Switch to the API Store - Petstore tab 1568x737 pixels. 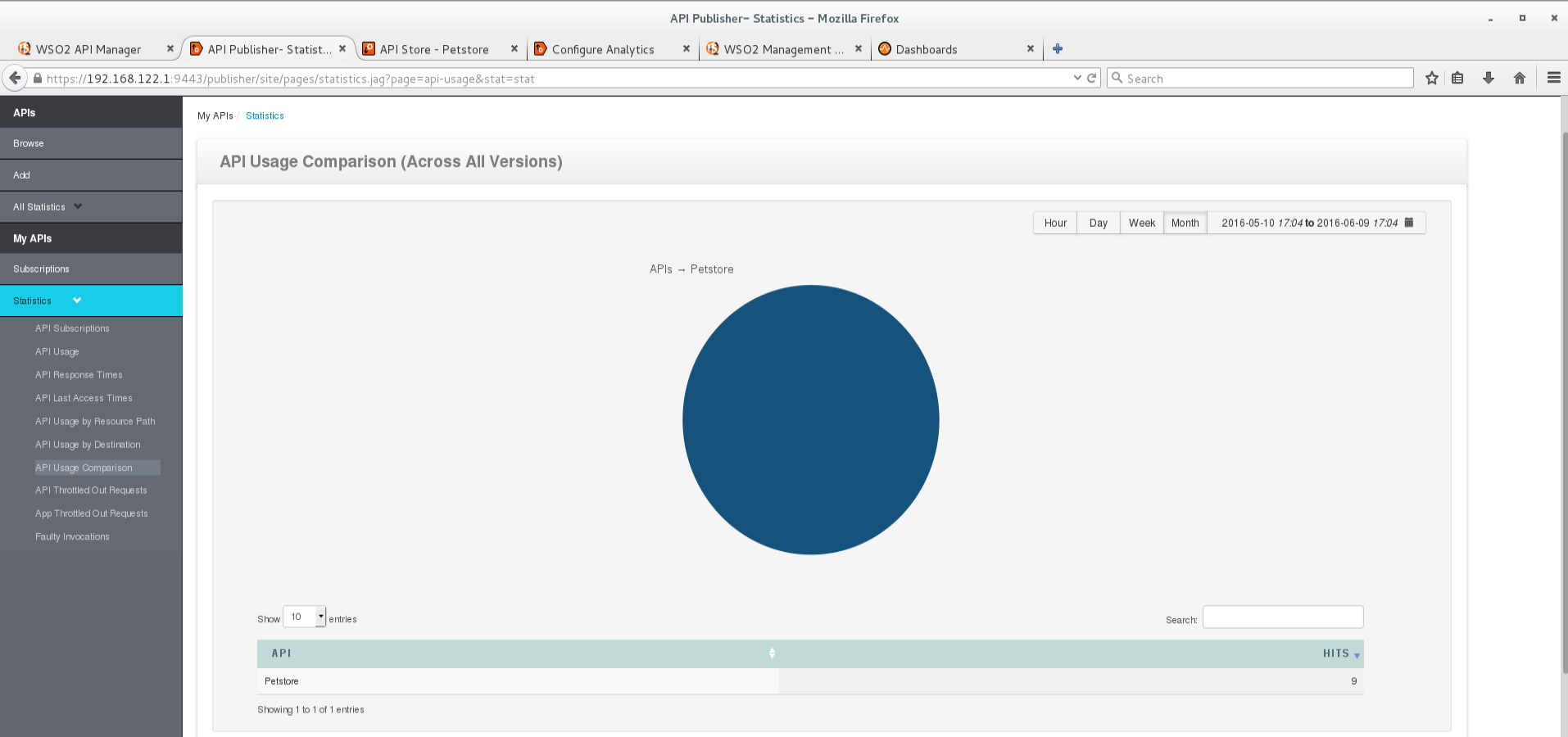point(434,49)
